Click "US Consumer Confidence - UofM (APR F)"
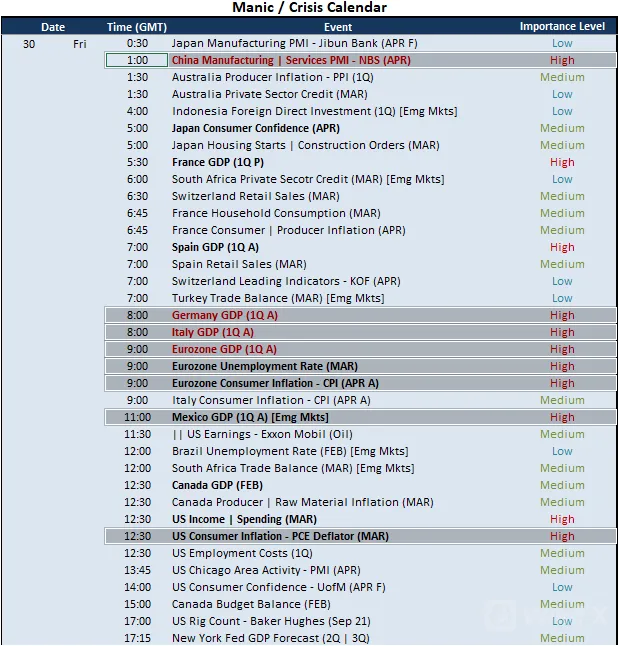This screenshot has width=619, height=646. point(279,587)
